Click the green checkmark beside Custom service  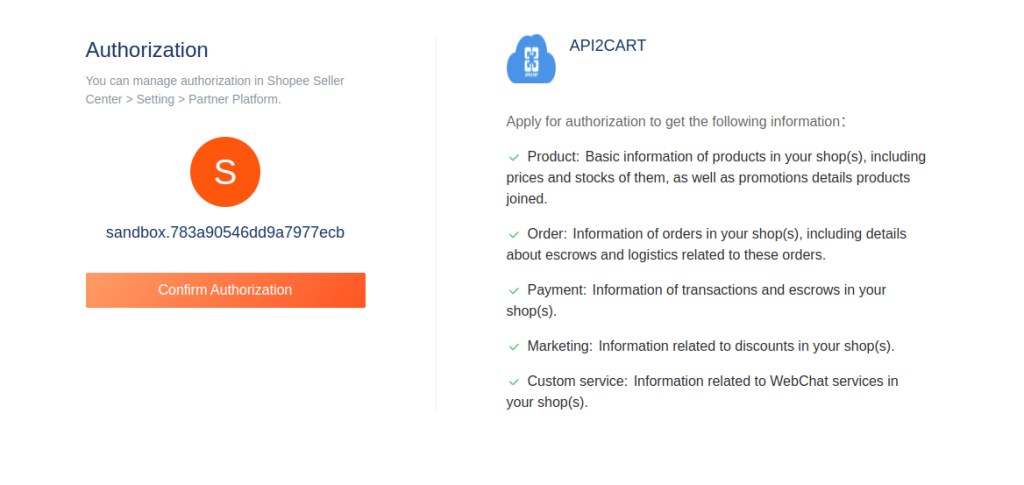pyautogui.click(x=514, y=381)
